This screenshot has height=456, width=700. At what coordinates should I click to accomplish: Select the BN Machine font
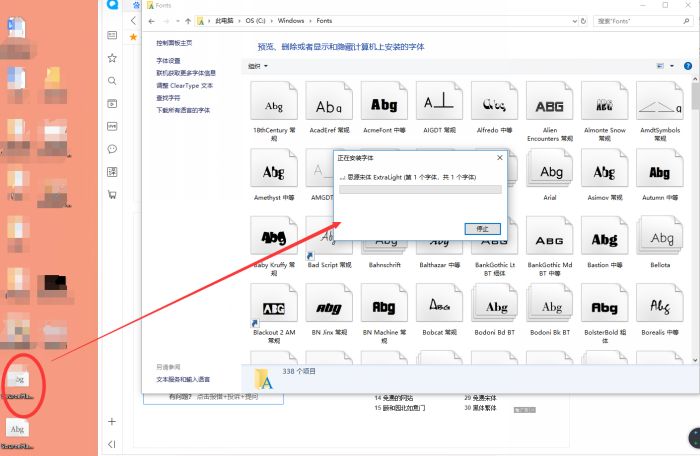point(384,313)
